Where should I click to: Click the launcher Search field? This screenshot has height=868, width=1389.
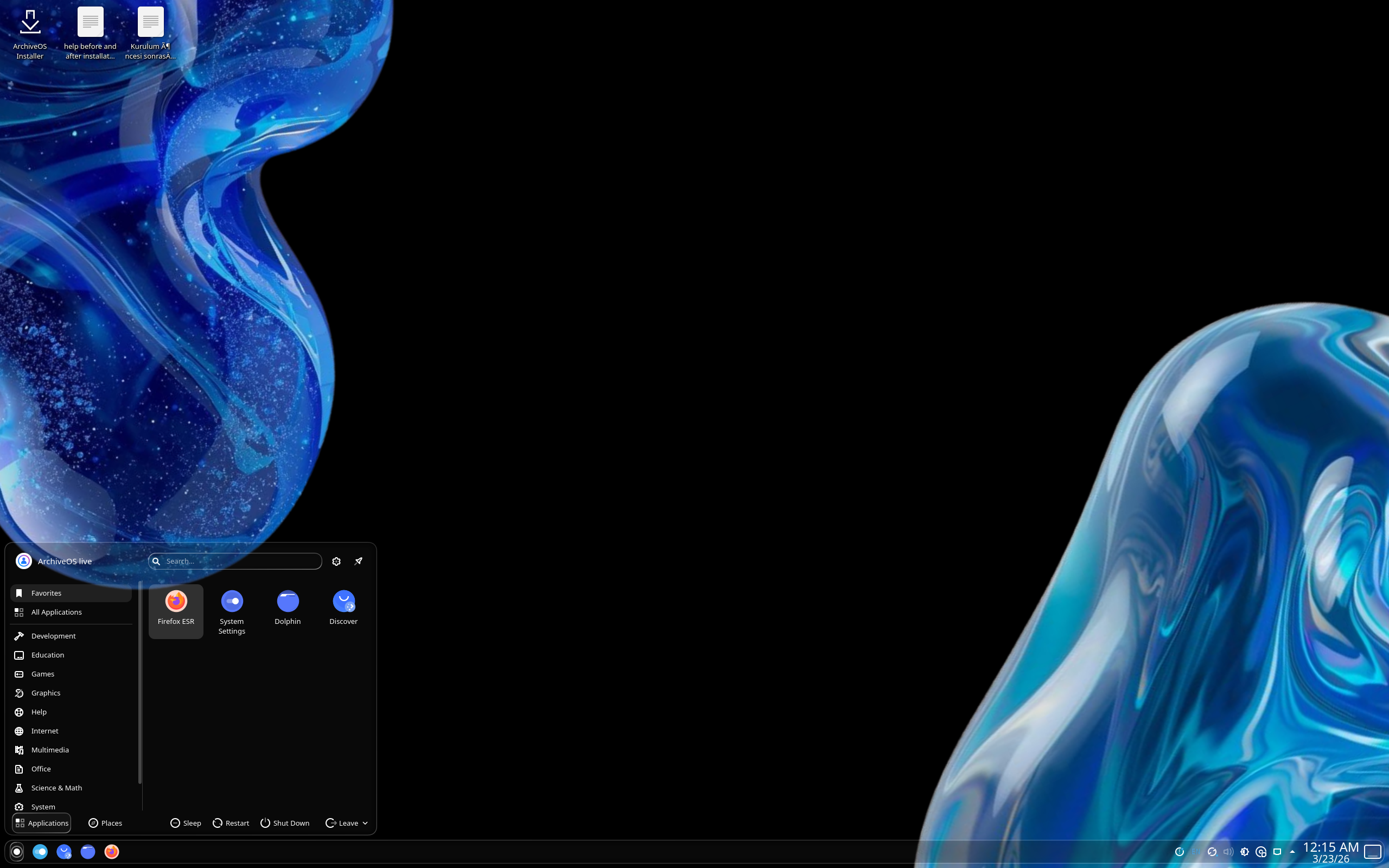click(x=235, y=561)
